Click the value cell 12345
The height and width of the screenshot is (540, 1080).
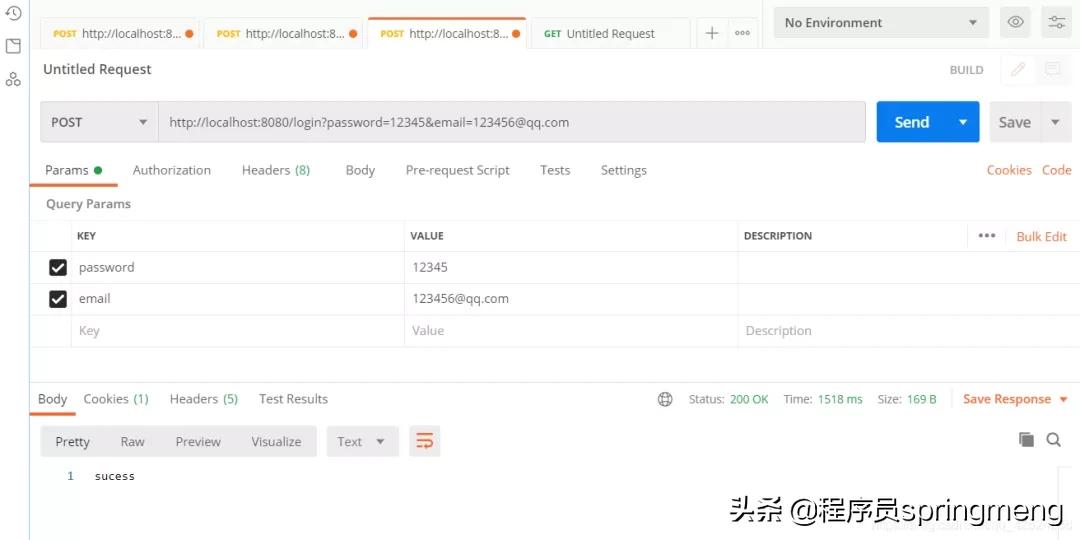tap(571, 267)
